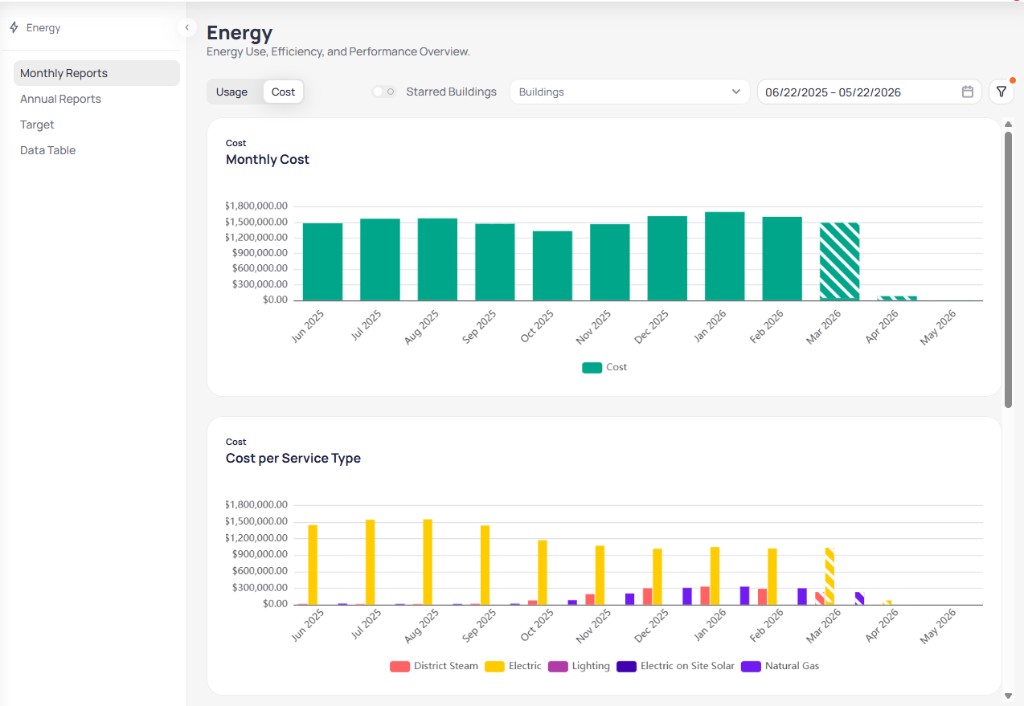Toggle the Natural Gas legend swatch
The width and height of the screenshot is (1024, 706).
(x=751, y=666)
